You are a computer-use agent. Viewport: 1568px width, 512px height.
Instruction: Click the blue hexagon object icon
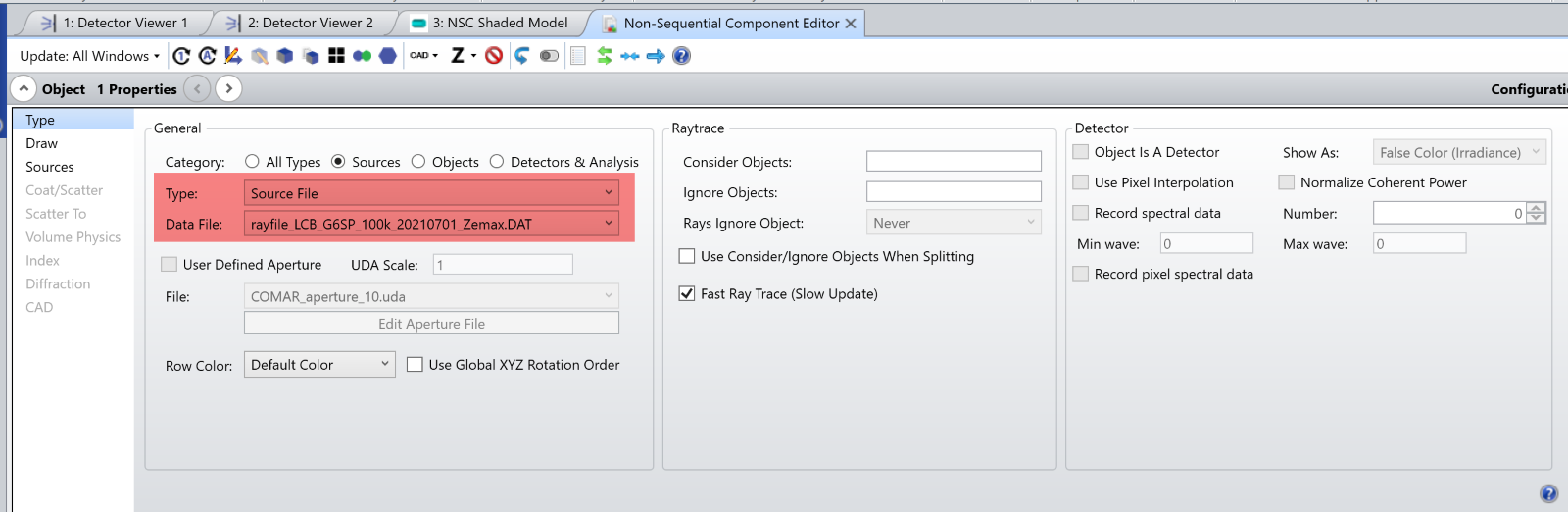pyautogui.click(x=388, y=56)
